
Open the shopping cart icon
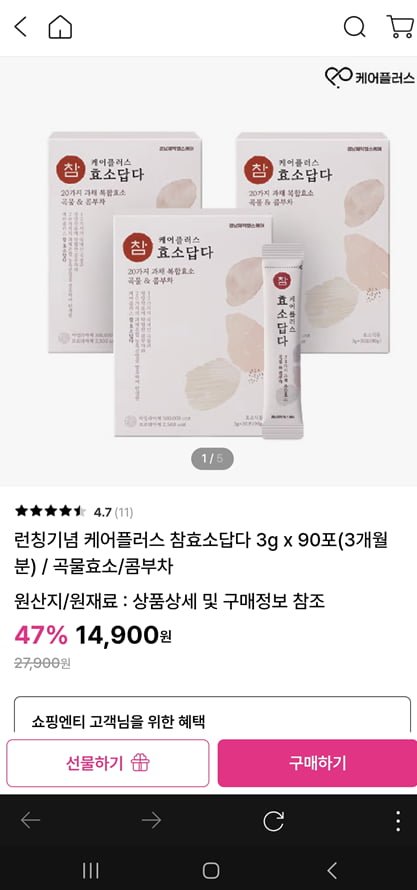(400, 27)
